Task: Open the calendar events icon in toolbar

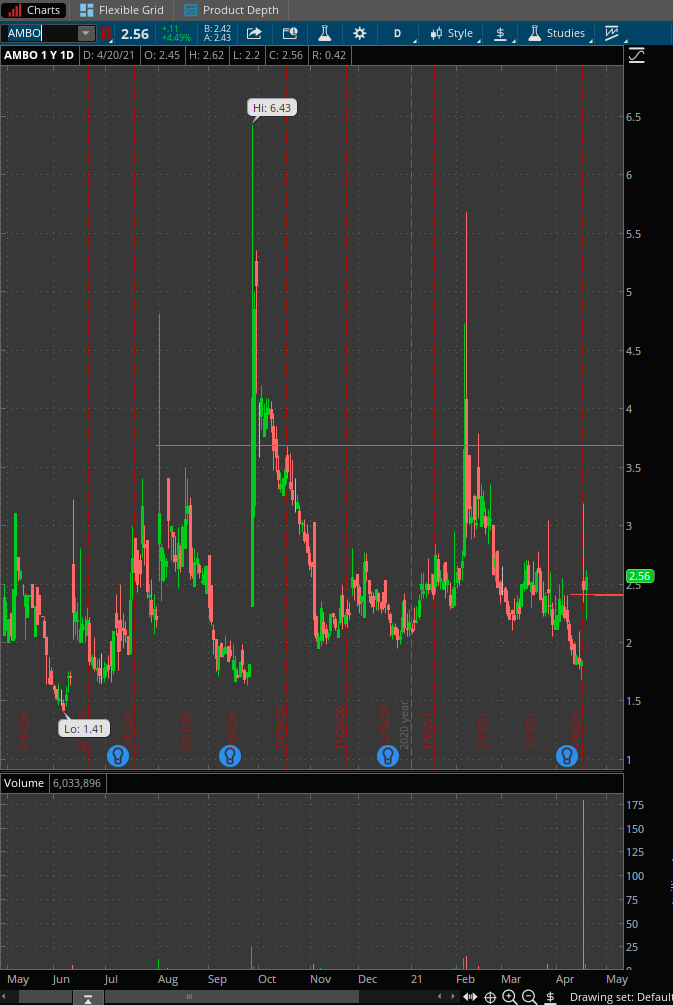Action: coord(290,33)
